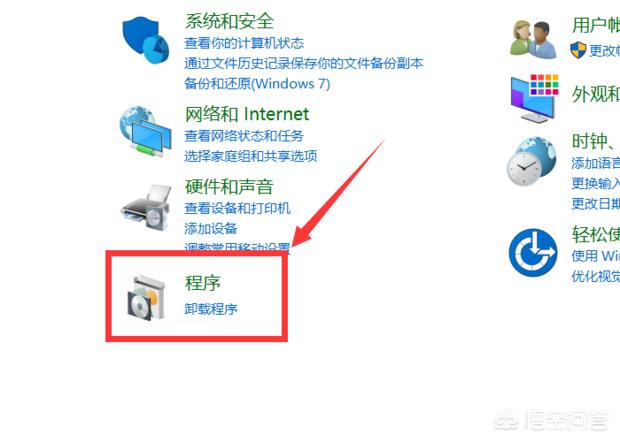The width and height of the screenshot is (620, 442).
Task: Open 通过文件历史记录保存你的文件备份副本 link
Action: (304, 63)
